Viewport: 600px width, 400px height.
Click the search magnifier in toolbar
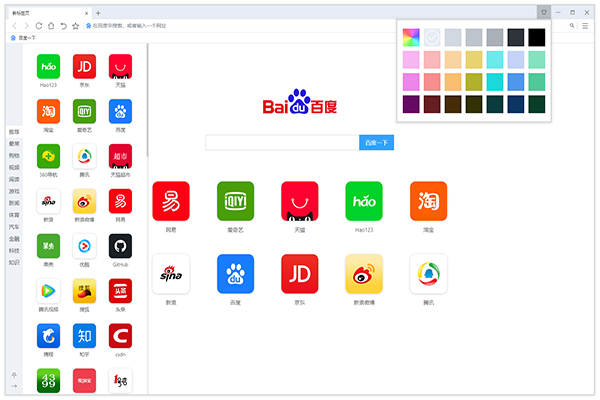tap(572, 26)
